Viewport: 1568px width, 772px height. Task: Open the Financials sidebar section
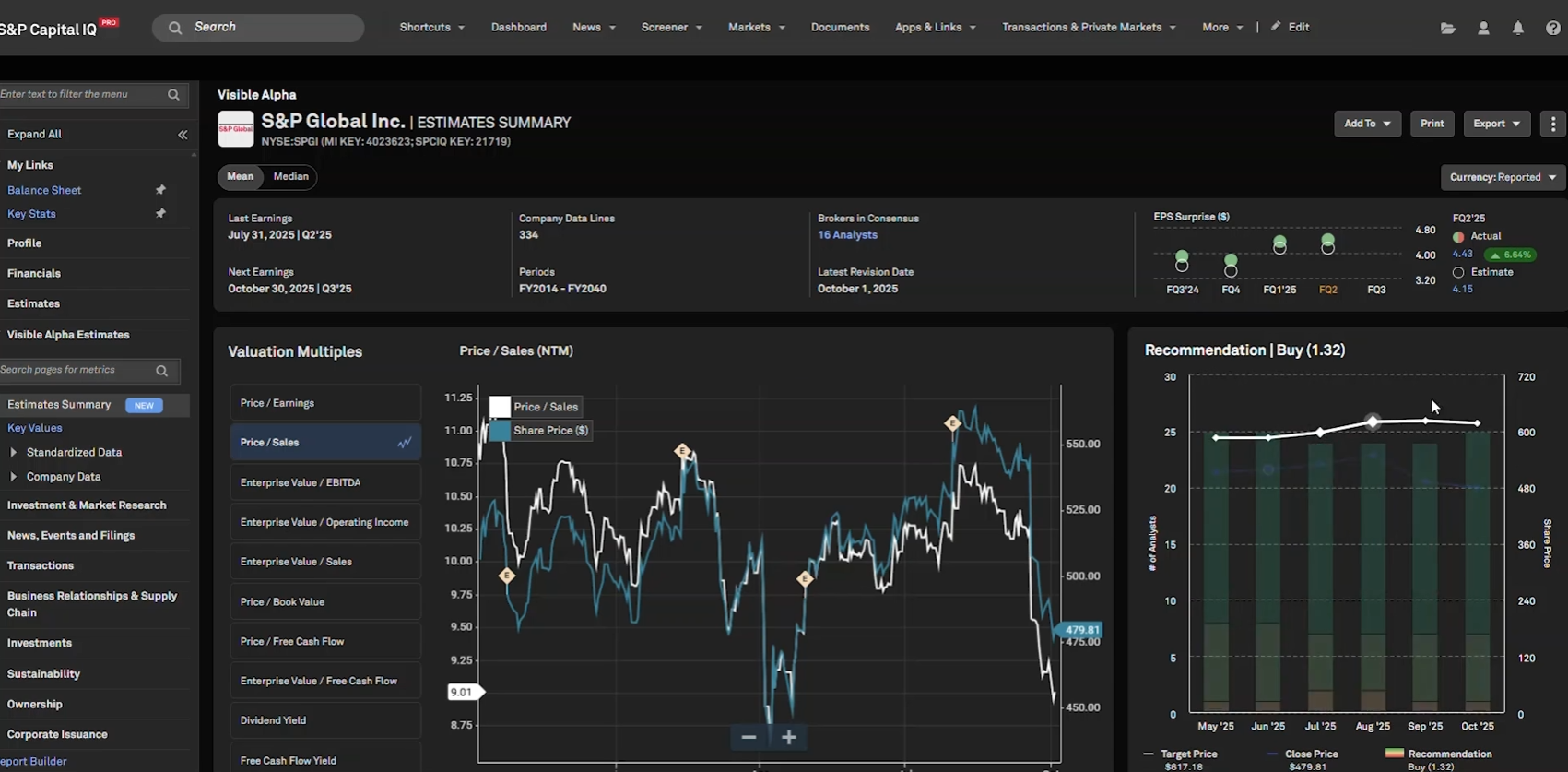click(x=33, y=274)
